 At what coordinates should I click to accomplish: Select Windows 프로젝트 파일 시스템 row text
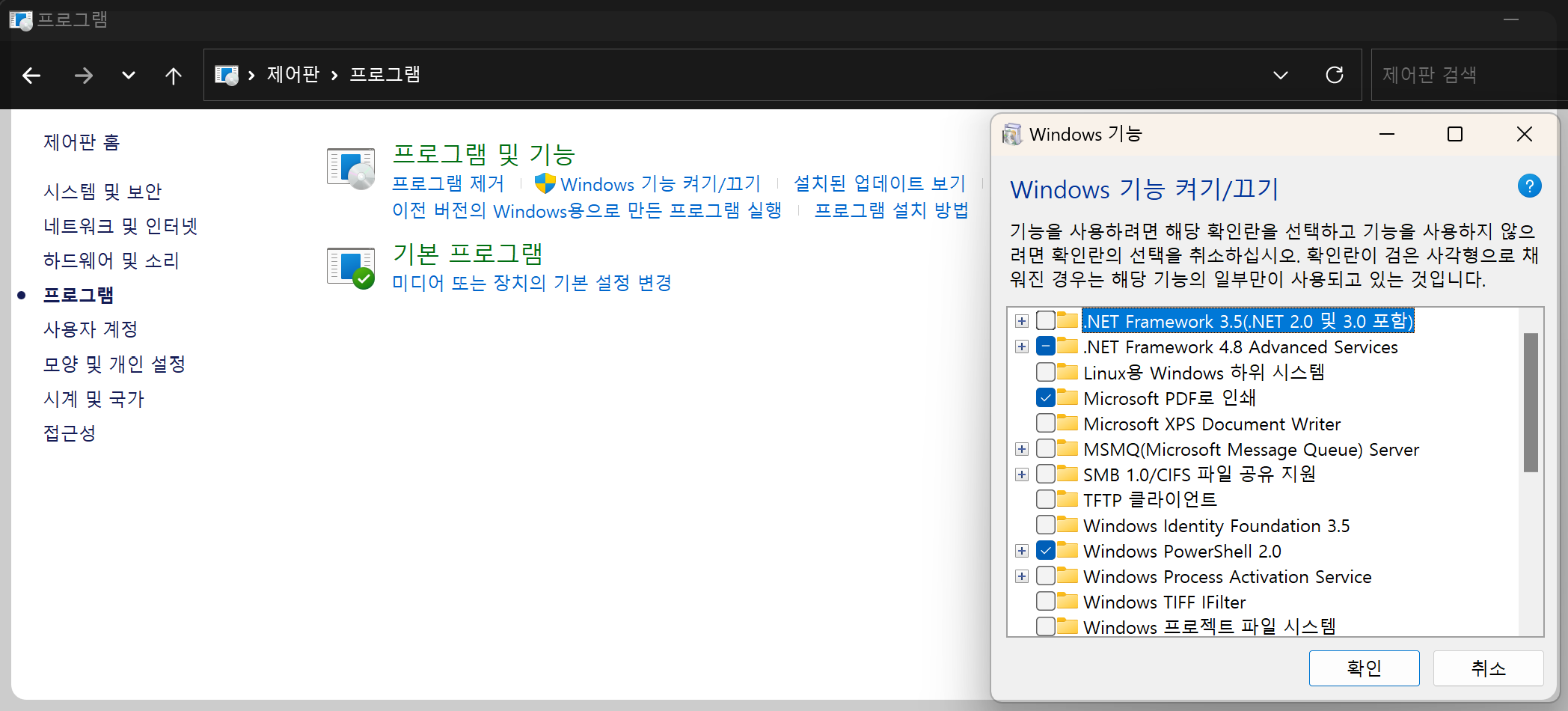click(x=1210, y=626)
